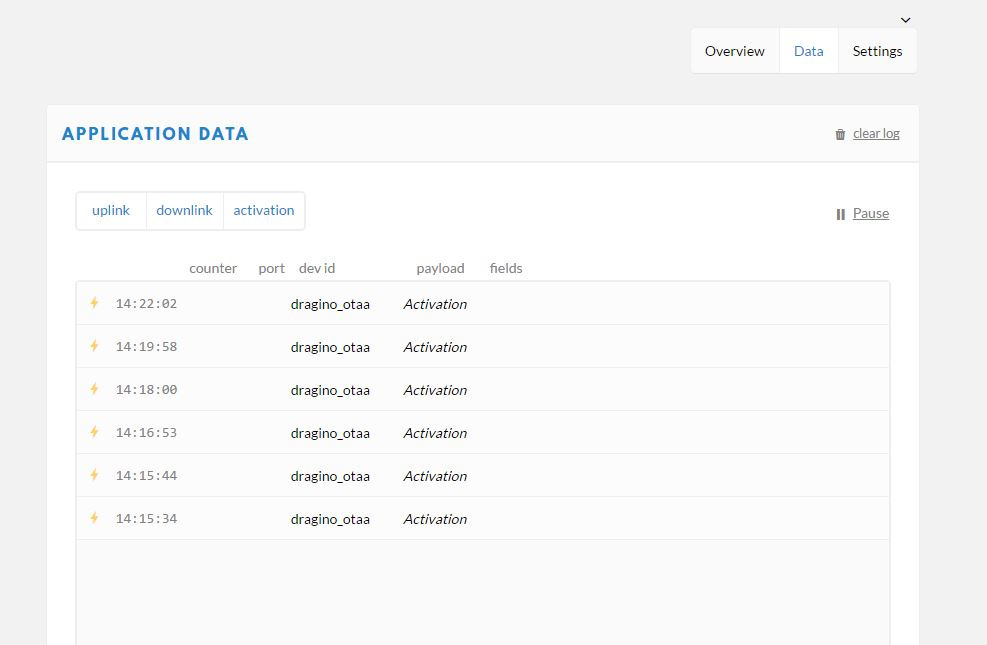Screen dimensions: 987x645
Task: Click lightning icon on 14:22:02 activation row
Action: (x=95, y=303)
